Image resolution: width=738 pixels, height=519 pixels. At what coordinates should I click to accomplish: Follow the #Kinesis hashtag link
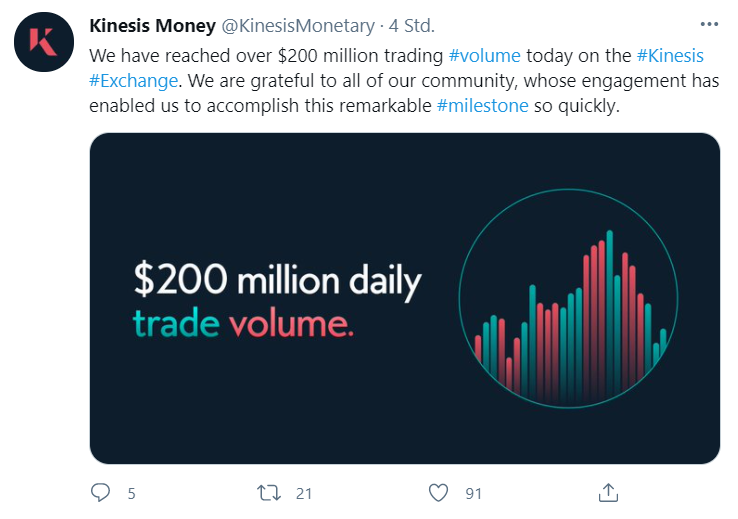670,55
